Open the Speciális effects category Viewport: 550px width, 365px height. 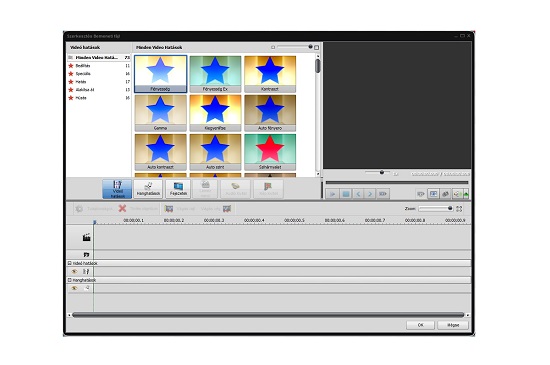pyautogui.click(x=99, y=74)
